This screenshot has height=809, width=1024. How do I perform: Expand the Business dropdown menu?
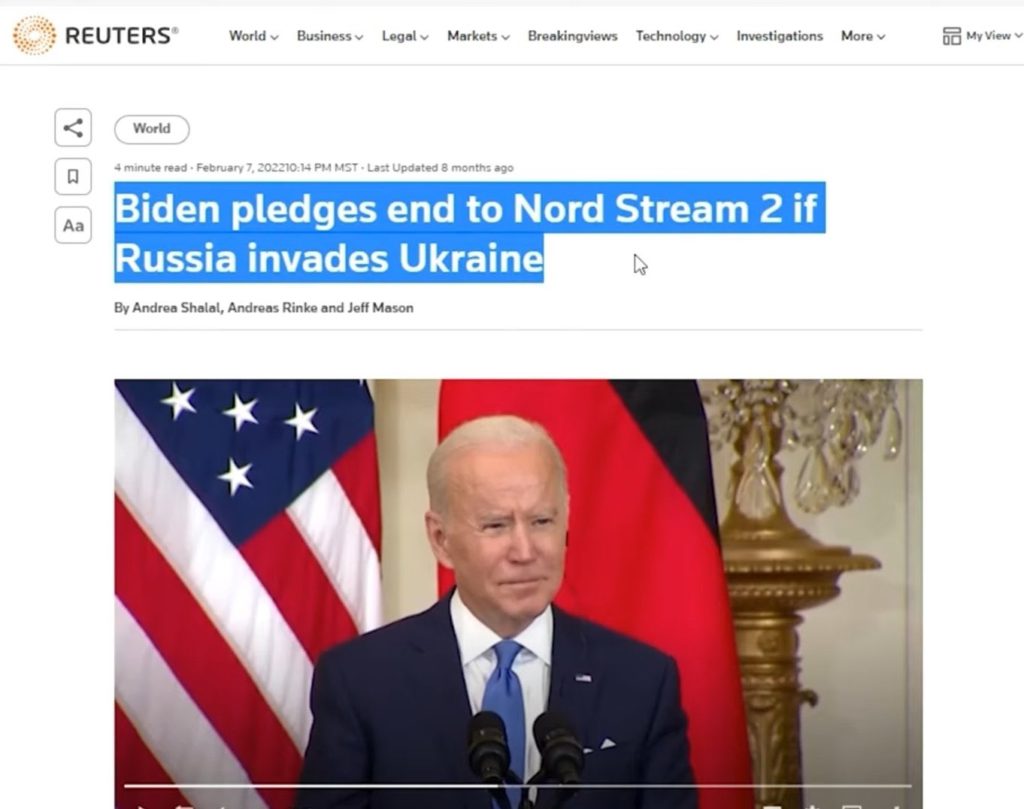330,36
